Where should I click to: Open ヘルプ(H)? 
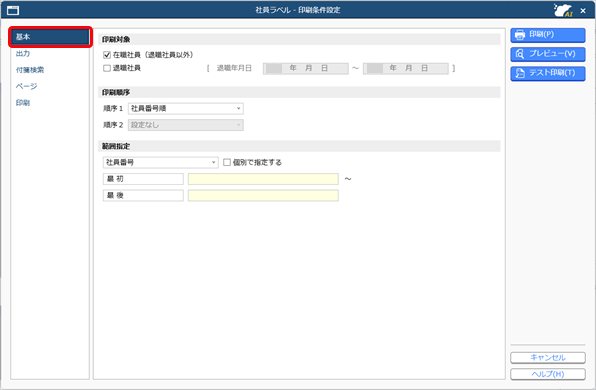[548, 374]
